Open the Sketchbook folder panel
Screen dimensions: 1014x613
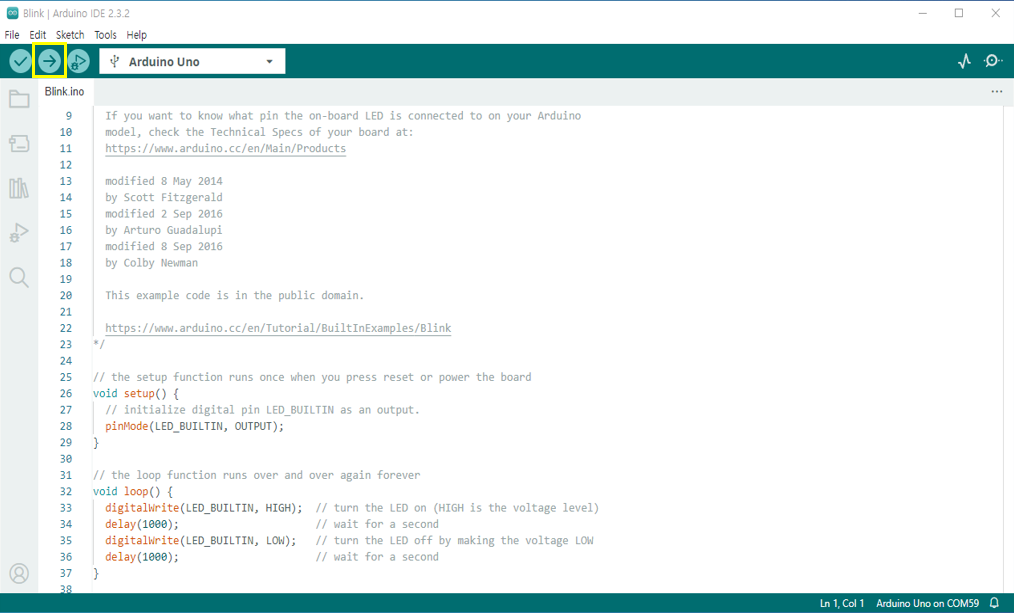(x=19, y=99)
